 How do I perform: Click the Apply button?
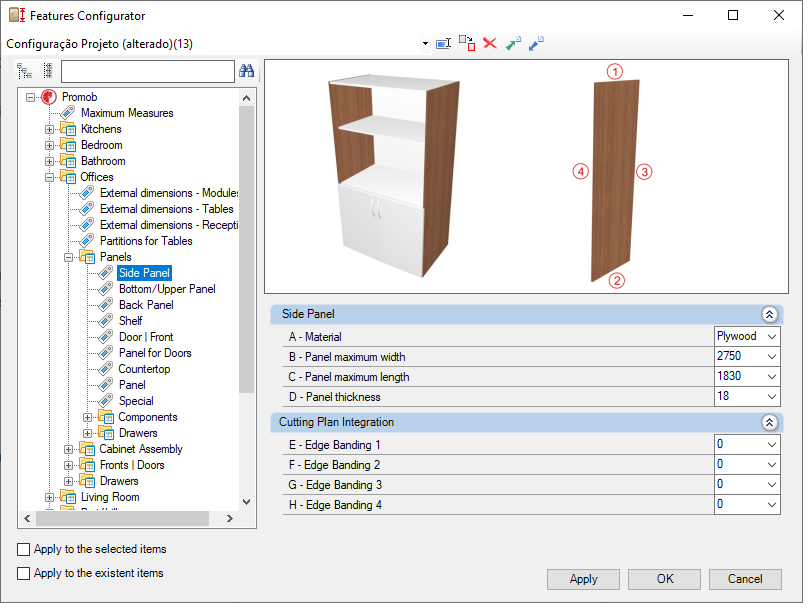click(x=583, y=579)
